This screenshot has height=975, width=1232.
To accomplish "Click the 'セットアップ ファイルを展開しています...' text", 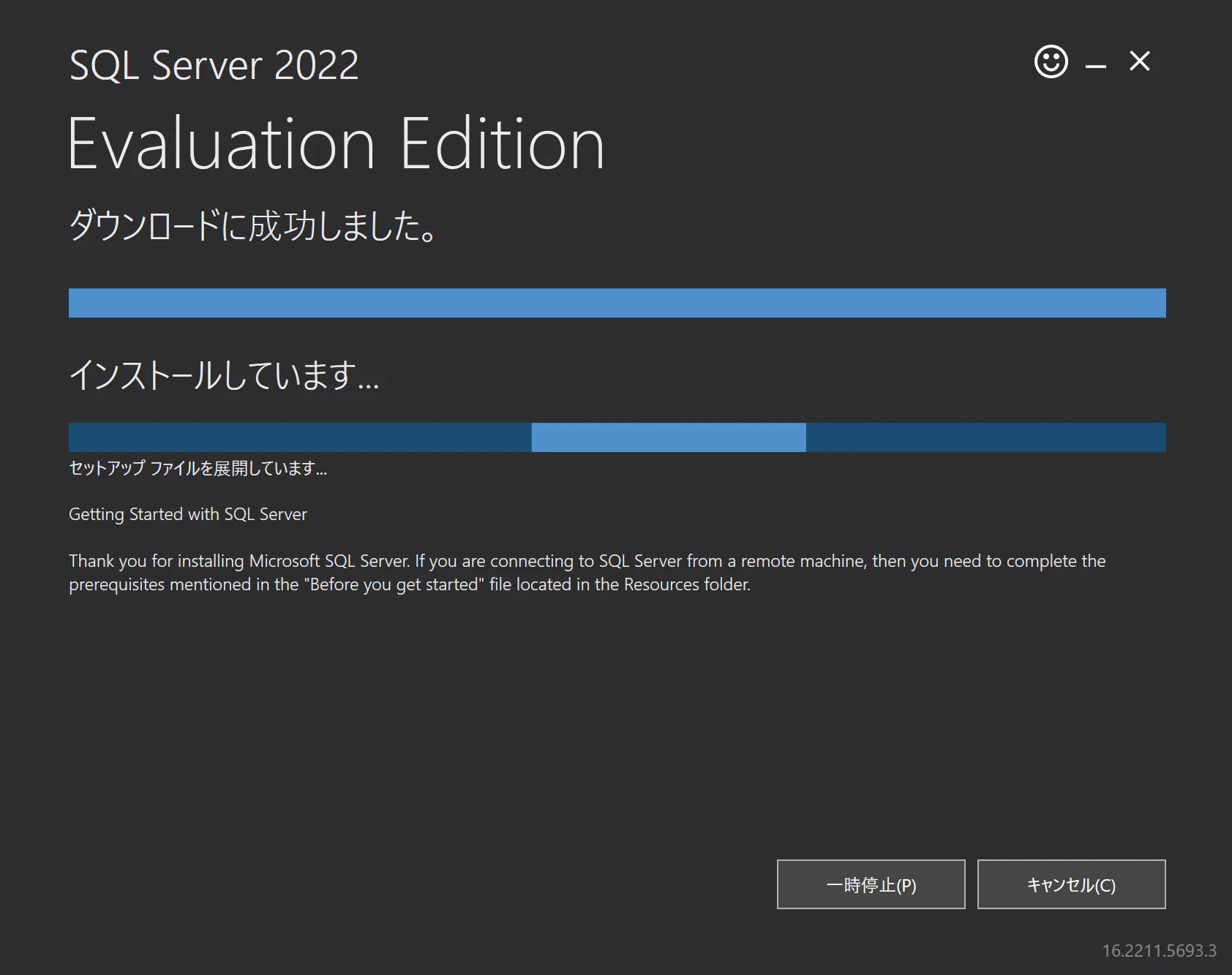I will pos(198,468).
